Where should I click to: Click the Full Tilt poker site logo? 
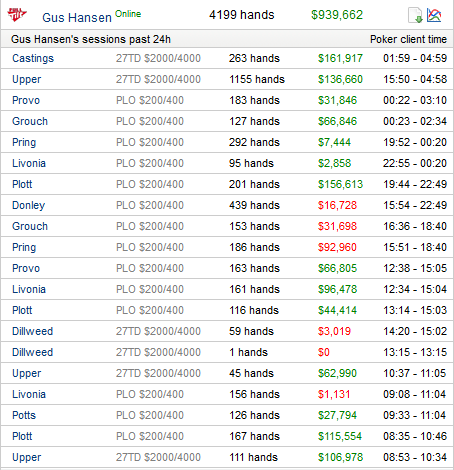(17, 15)
